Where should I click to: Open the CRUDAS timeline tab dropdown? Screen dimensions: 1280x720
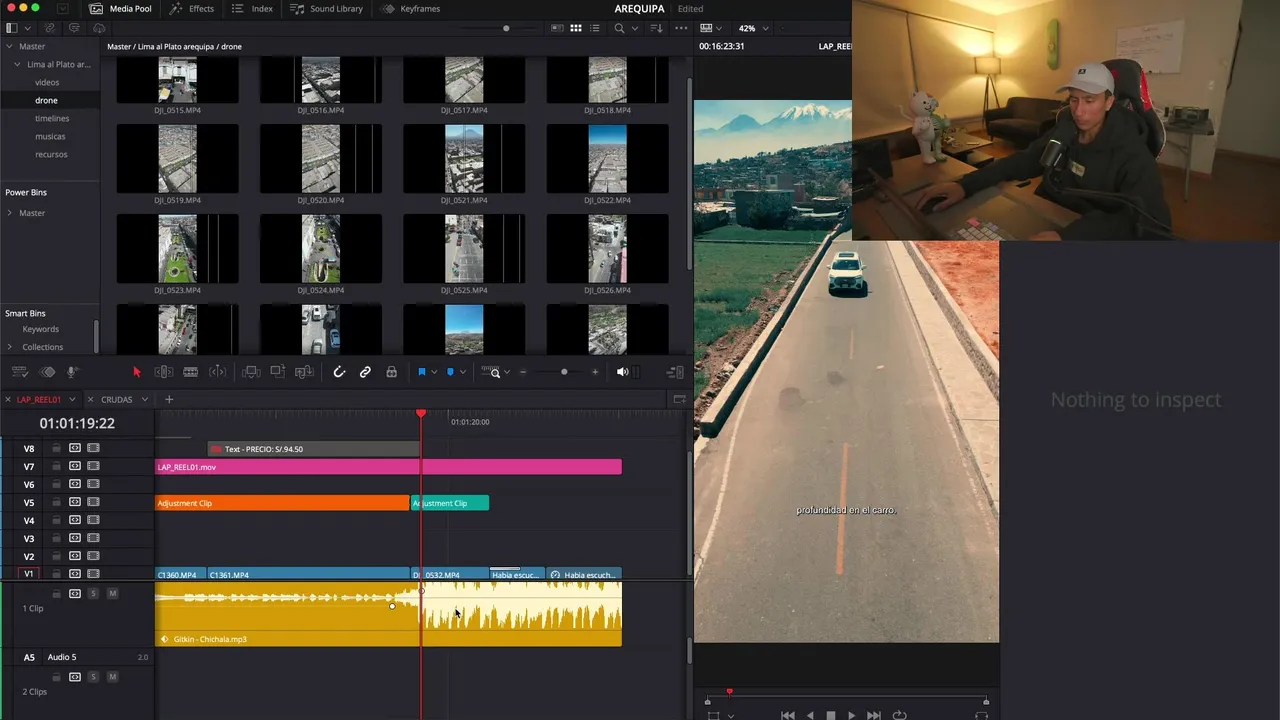[x=145, y=400]
